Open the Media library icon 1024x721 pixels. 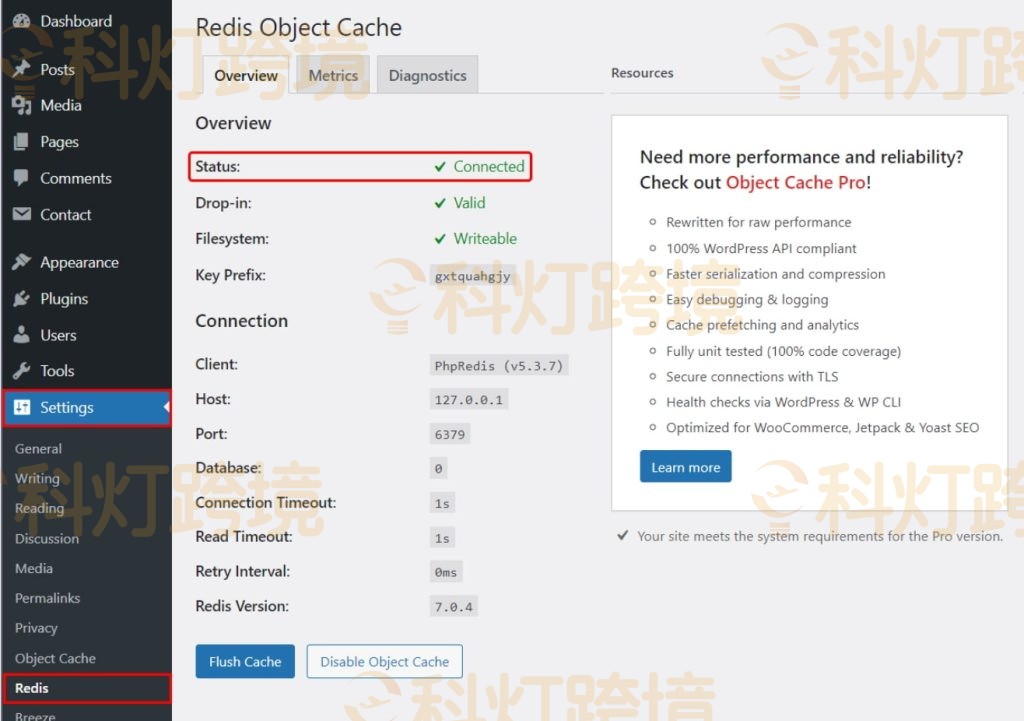(x=22, y=105)
